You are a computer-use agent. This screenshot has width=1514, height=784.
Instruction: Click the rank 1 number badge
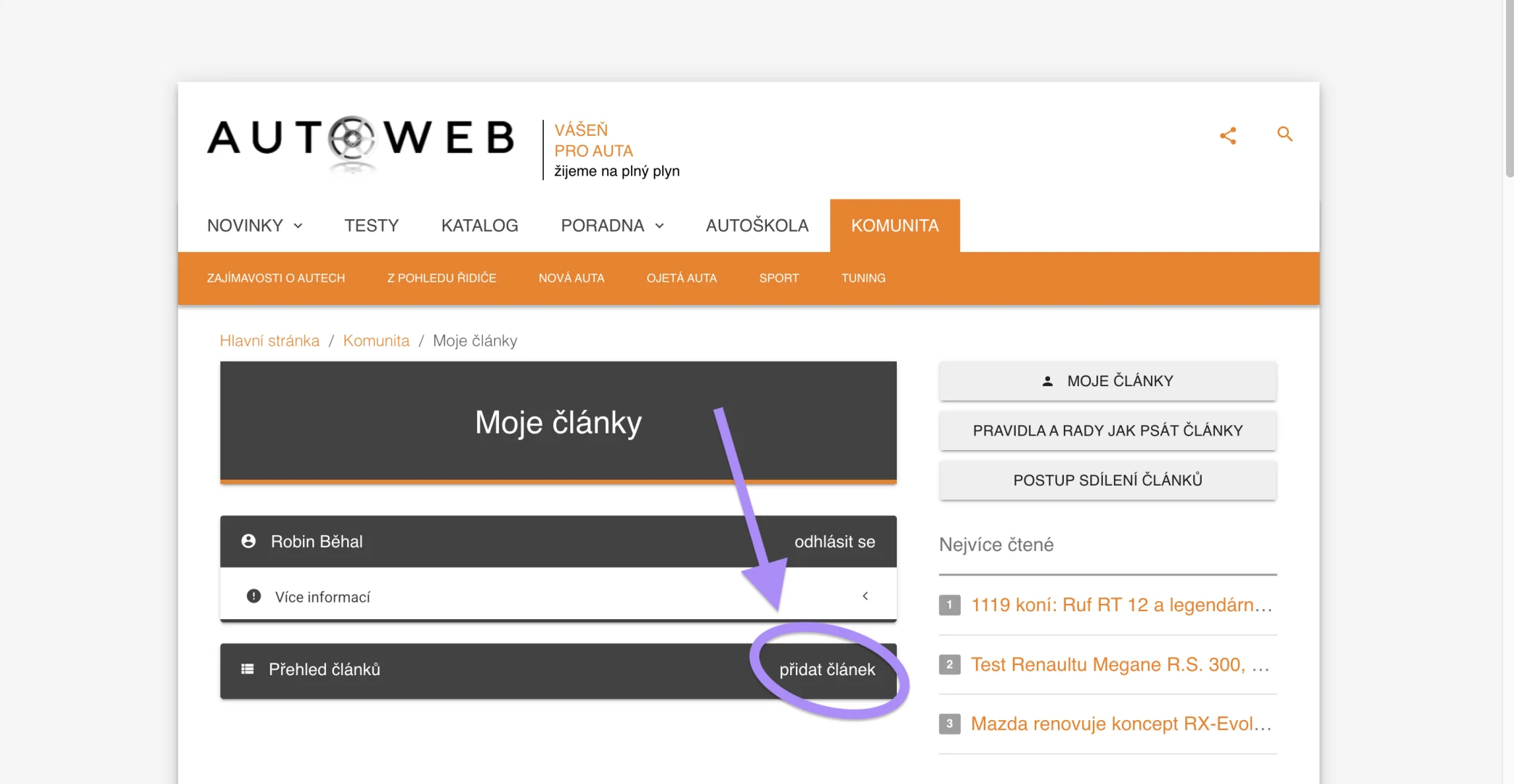click(949, 605)
